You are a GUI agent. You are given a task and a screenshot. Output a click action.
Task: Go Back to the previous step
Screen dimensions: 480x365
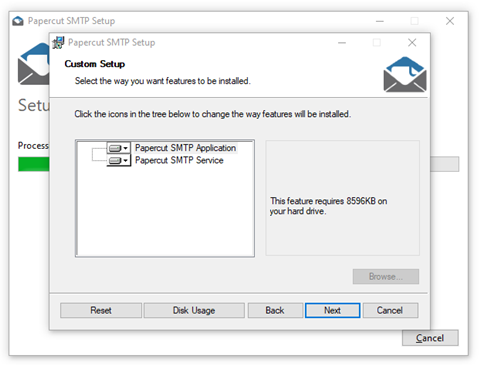tap(275, 310)
